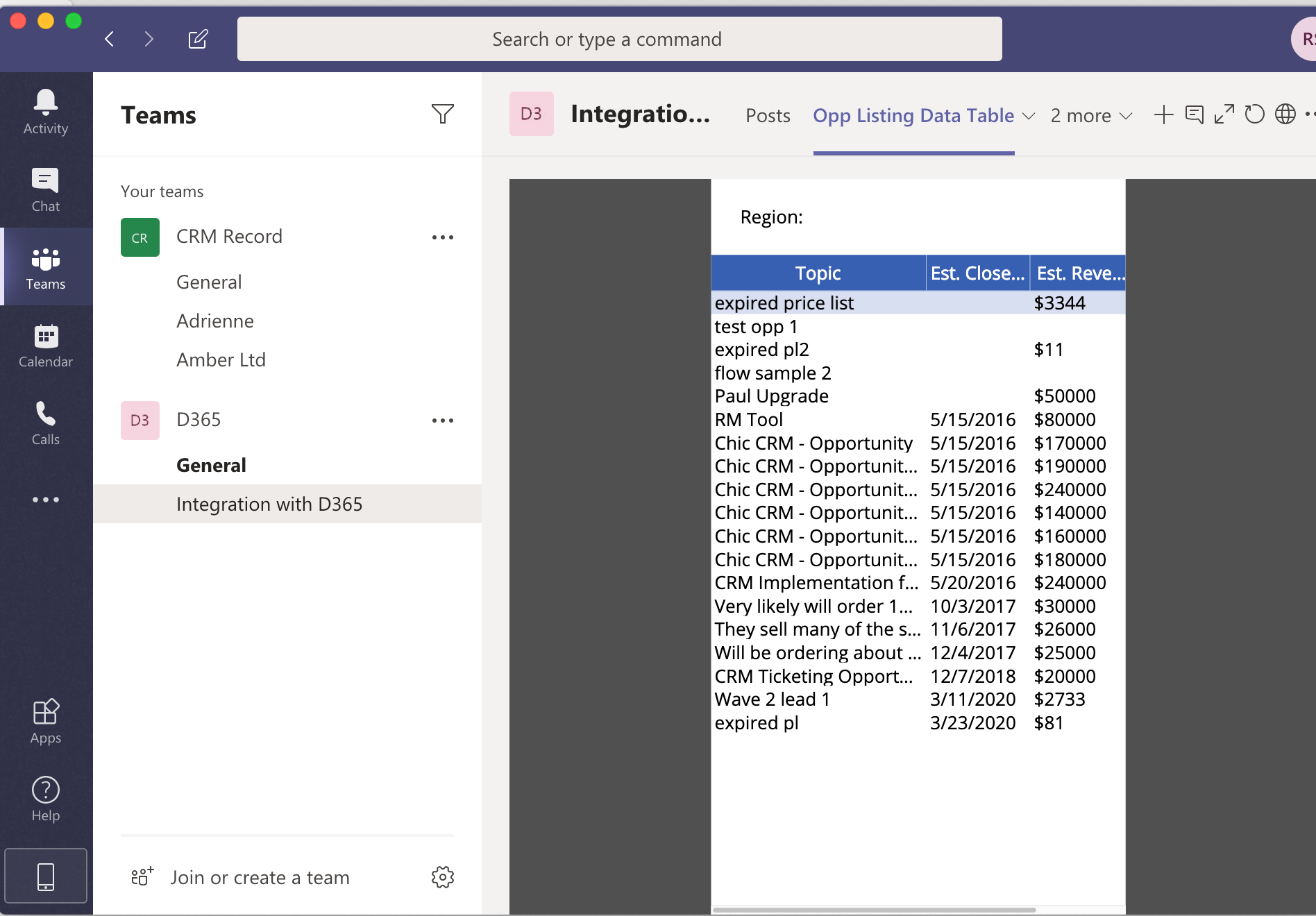Expand the 2 more tabs dropdown
Image resolution: width=1316 pixels, height=916 pixels.
point(1092,116)
